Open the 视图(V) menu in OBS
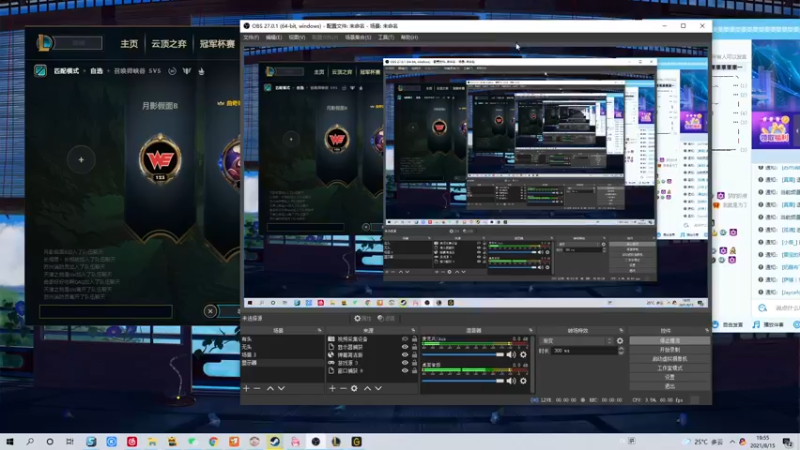The height and width of the screenshot is (450, 800). click(297, 37)
